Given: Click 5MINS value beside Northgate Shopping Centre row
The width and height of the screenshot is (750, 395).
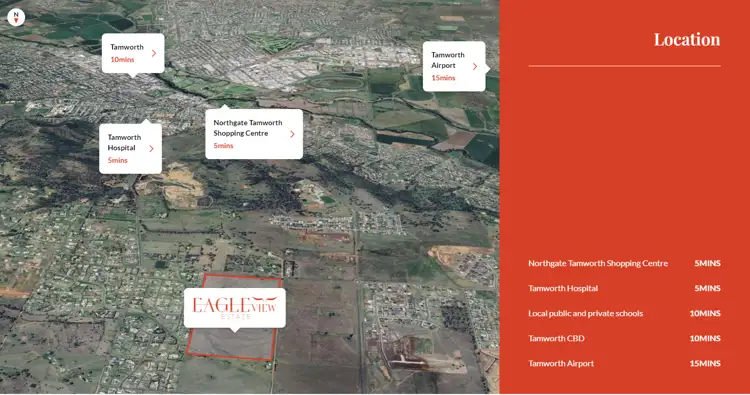Looking at the screenshot, I should point(707,263).
